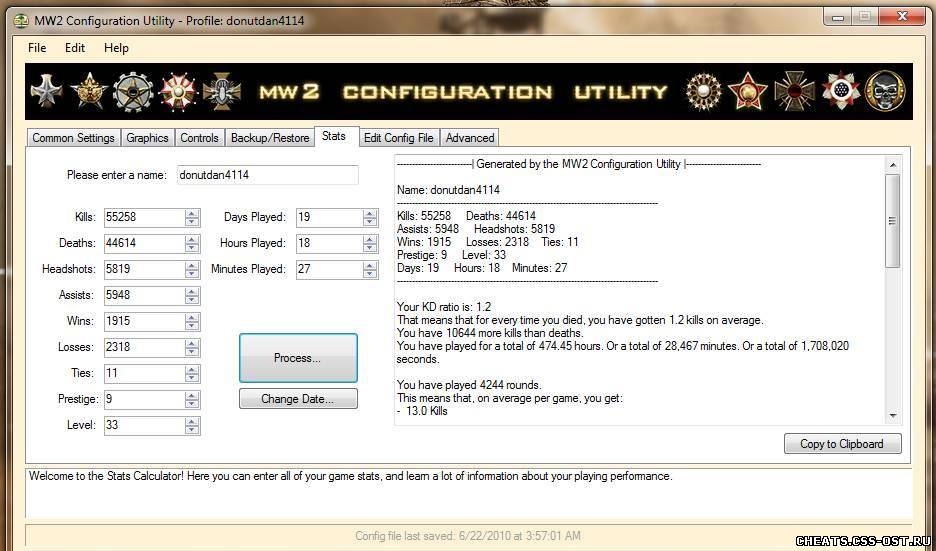
Task: Click the red star emblem in banner
Action: (x=748, y=92)
